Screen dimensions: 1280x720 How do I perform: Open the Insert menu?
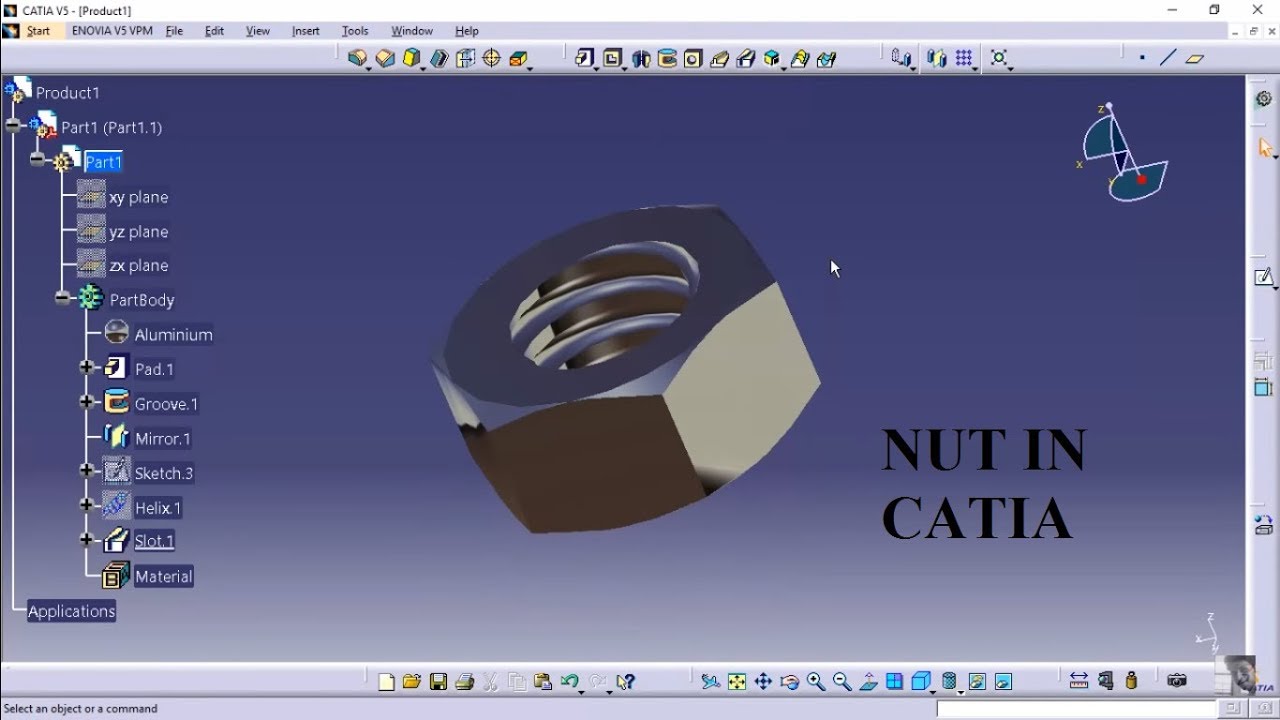click(306, 31)
